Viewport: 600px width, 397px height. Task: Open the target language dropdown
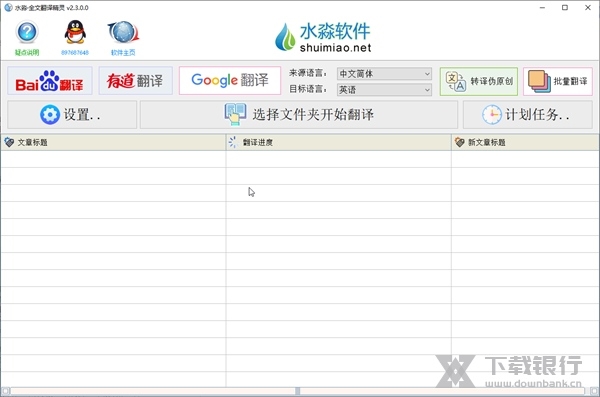coord(384,90)
